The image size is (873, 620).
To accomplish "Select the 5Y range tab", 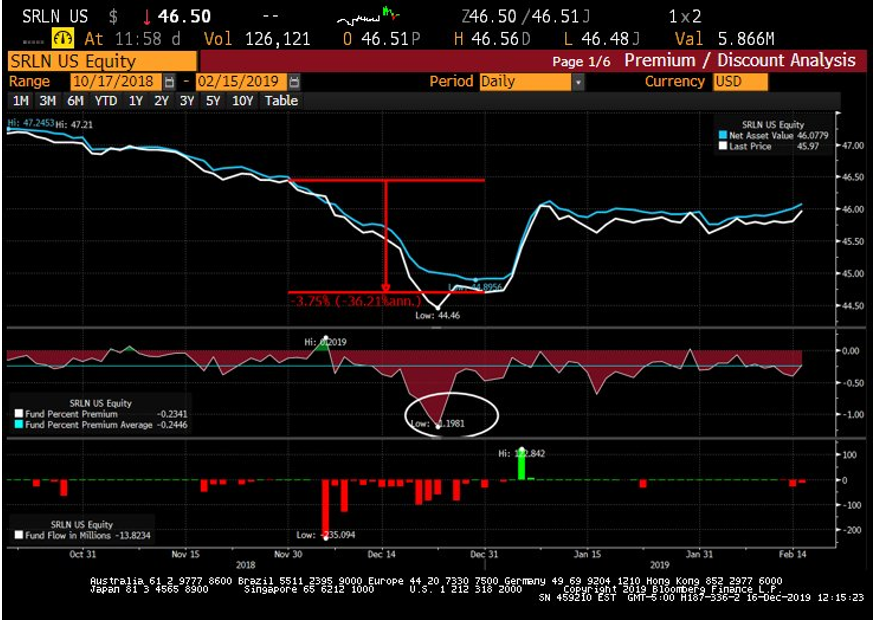I will click(x=213, y=101).
